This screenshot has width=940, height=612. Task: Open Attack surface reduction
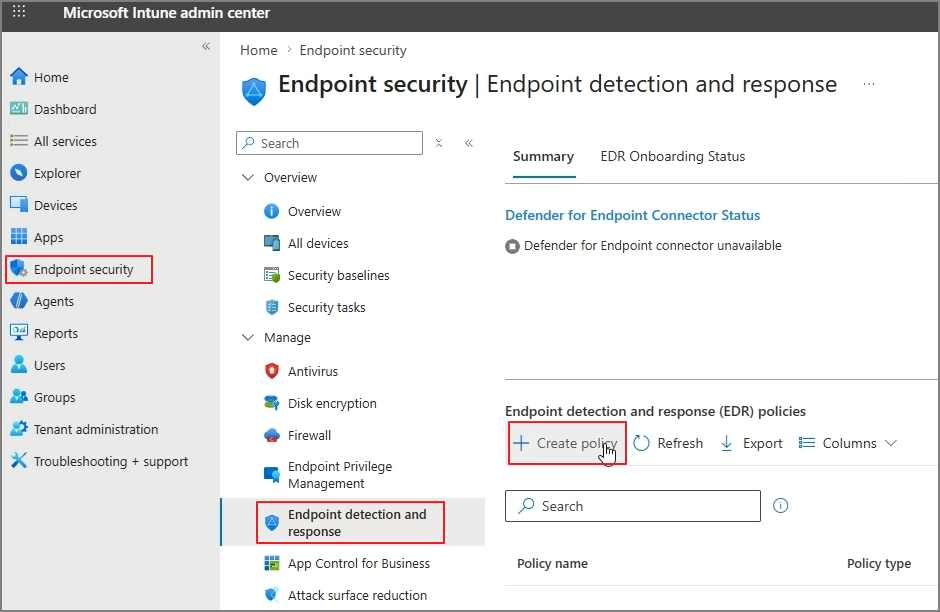(357, 595)
